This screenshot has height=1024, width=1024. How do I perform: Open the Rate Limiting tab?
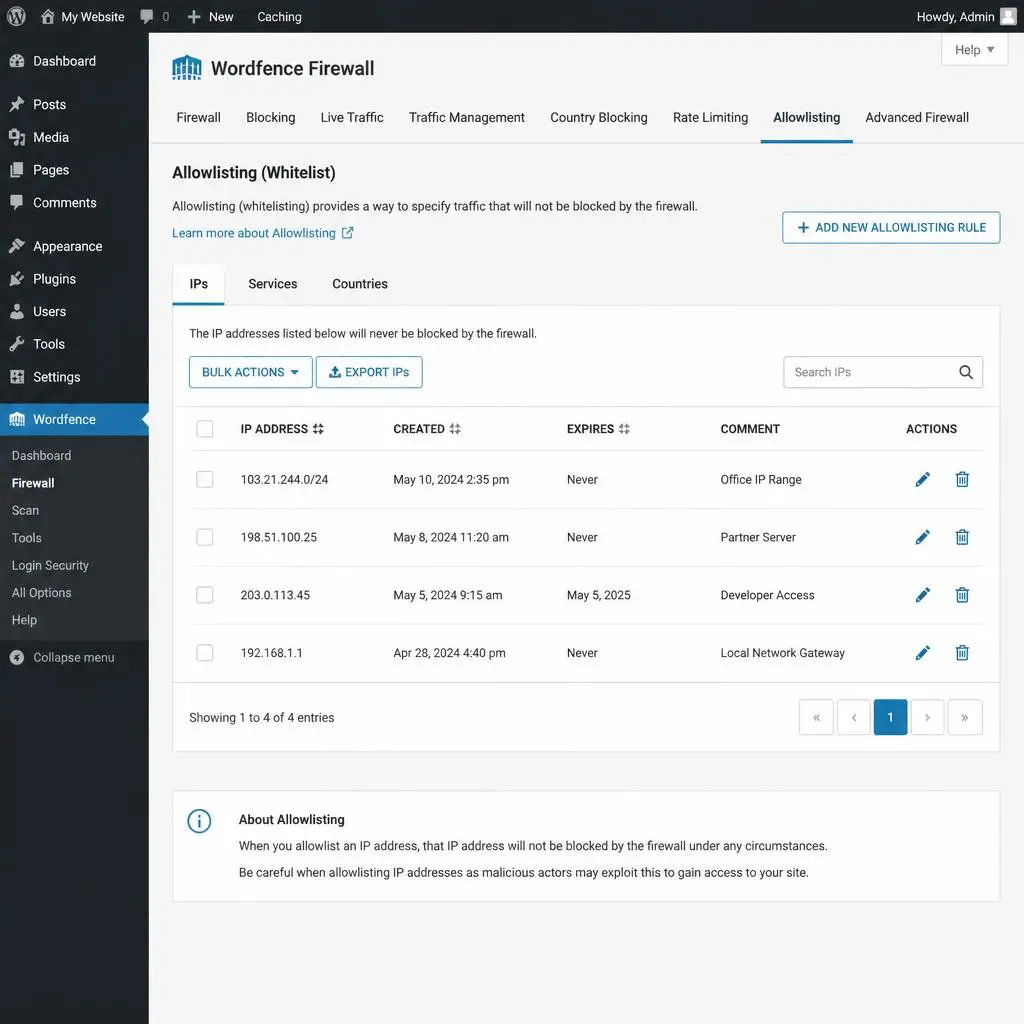(x=710, y=118)
